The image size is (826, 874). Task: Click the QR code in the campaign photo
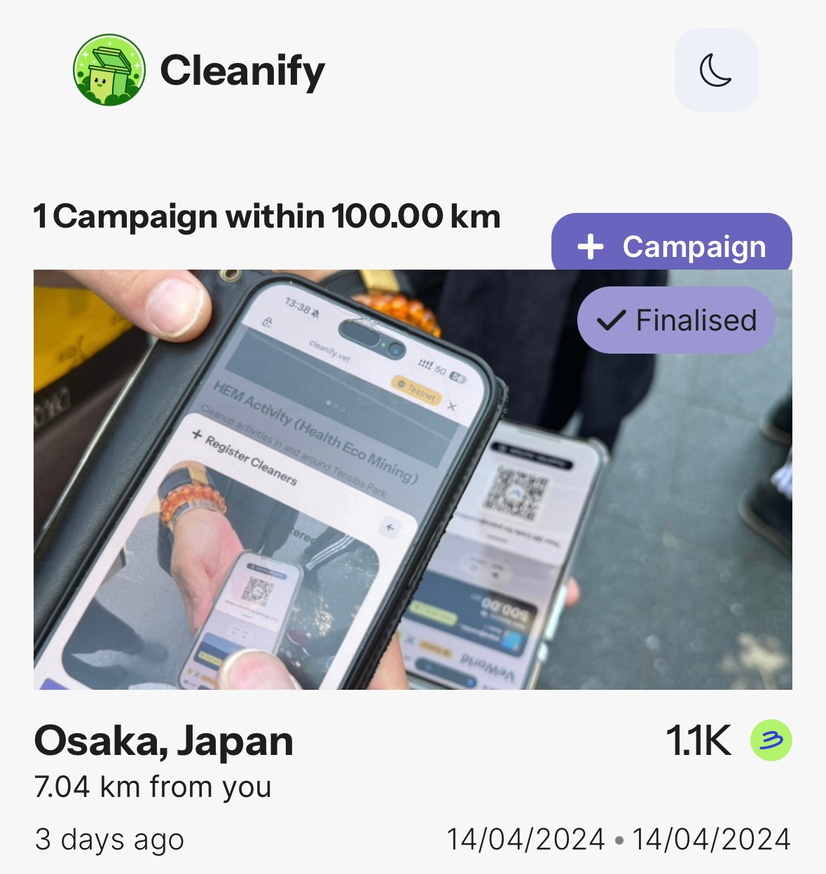click(514, 492)
